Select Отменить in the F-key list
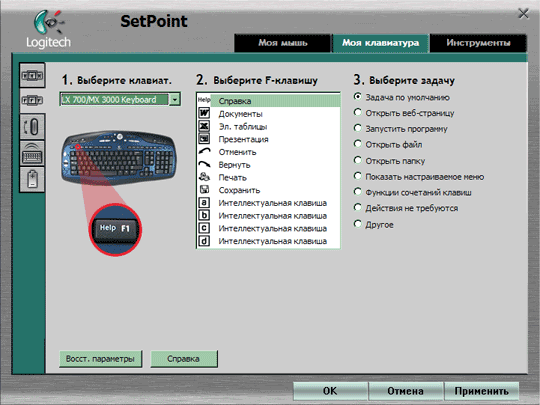Screen dimensions: 540x405 [x=268, y=152]
